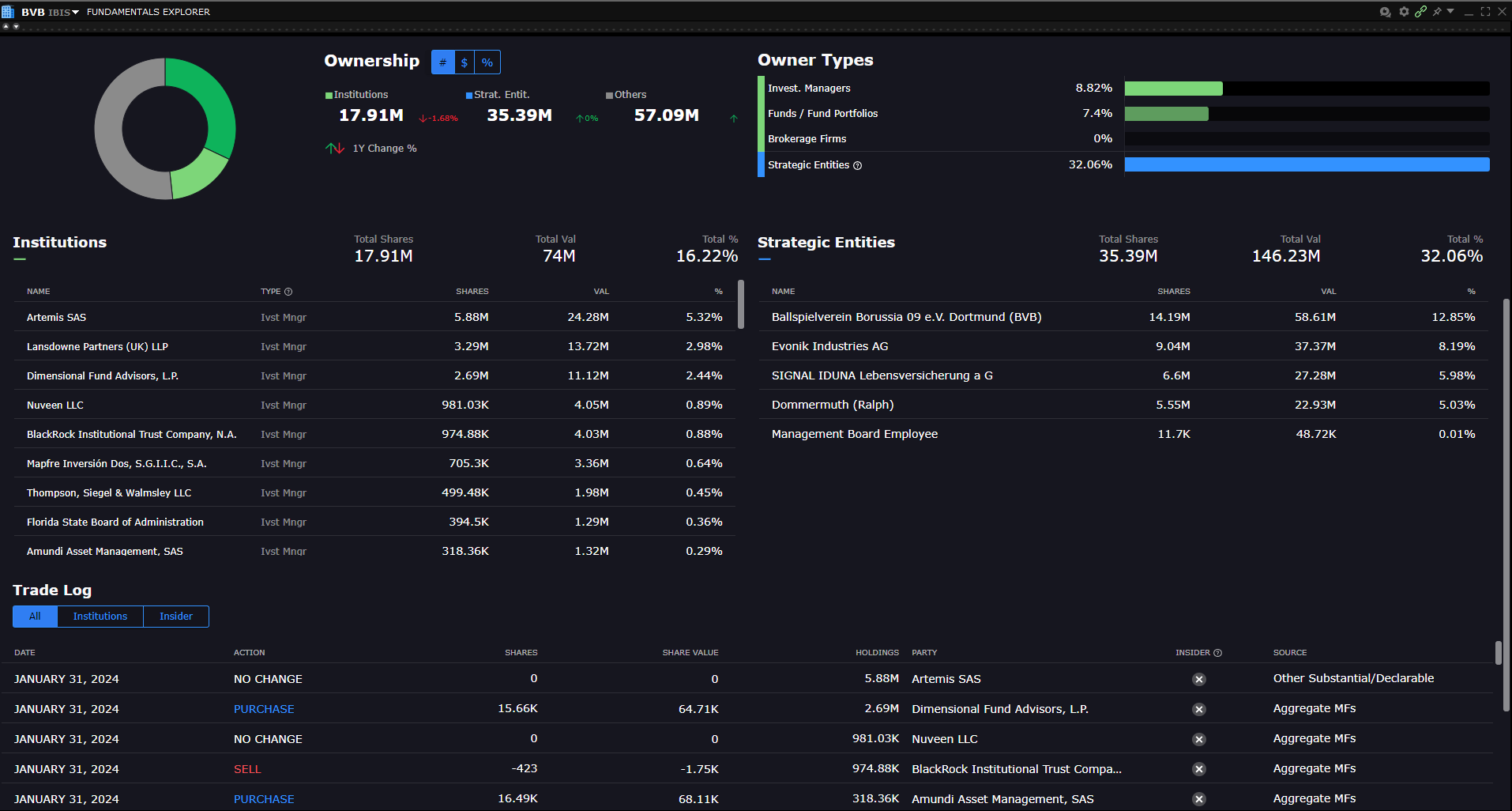
Task: Select the Funds / Fund Portfolios row
Action: coord(1124,114)
